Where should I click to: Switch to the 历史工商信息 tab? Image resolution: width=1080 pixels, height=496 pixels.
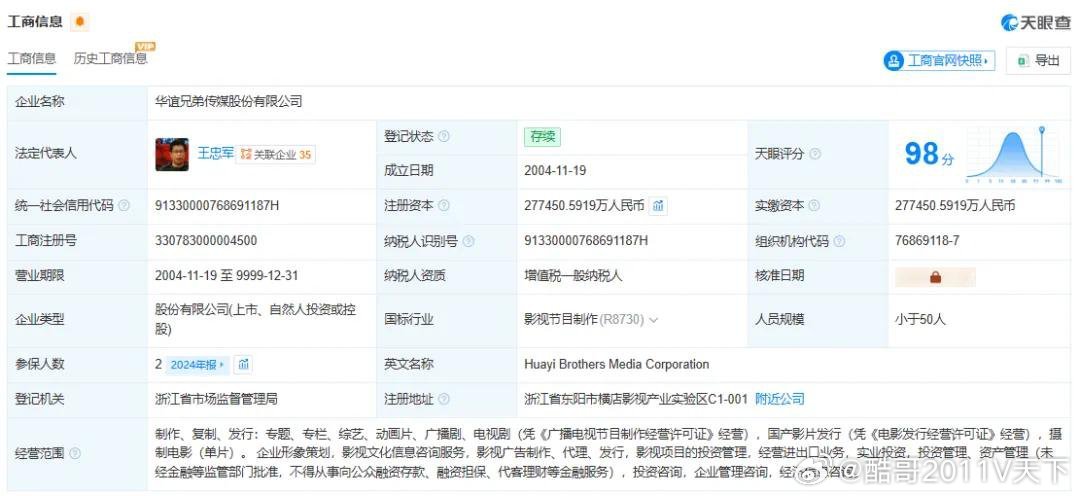click(110, 59)
